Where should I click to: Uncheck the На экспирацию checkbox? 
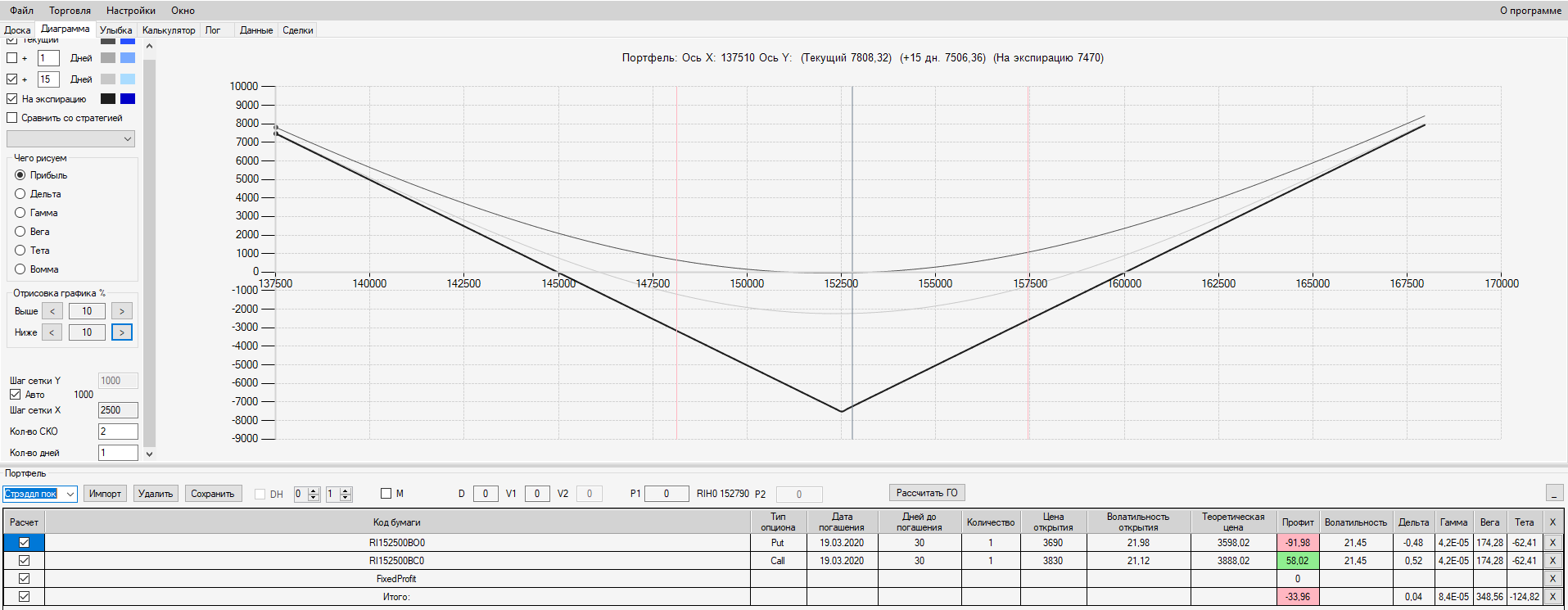tap(12, 99)
